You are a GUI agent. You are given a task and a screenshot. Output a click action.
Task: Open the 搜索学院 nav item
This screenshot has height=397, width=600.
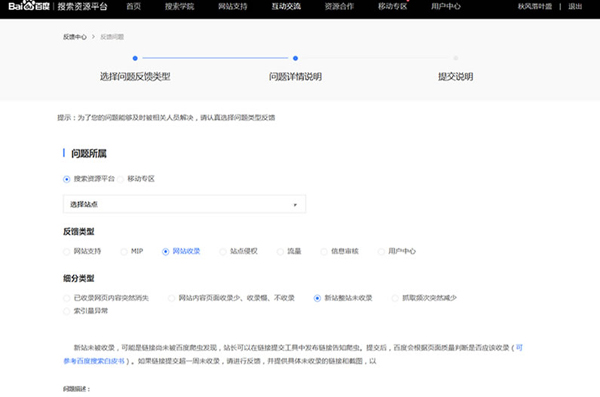pos(179,6)
